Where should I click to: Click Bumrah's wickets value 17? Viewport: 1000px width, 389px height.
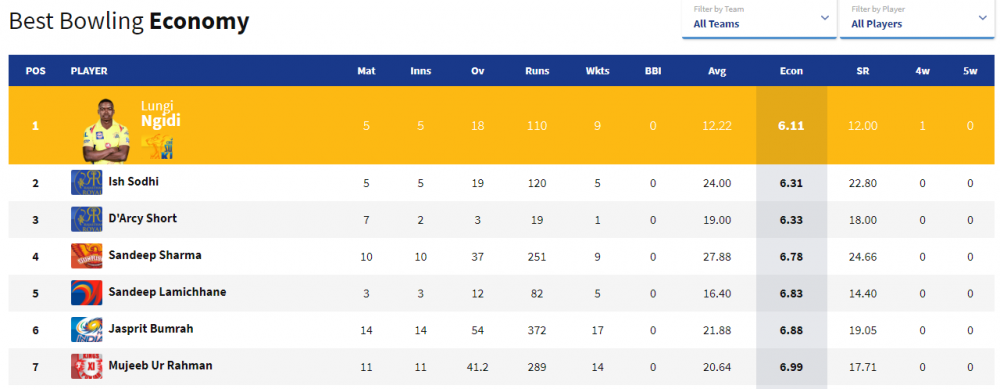(598, 330)
